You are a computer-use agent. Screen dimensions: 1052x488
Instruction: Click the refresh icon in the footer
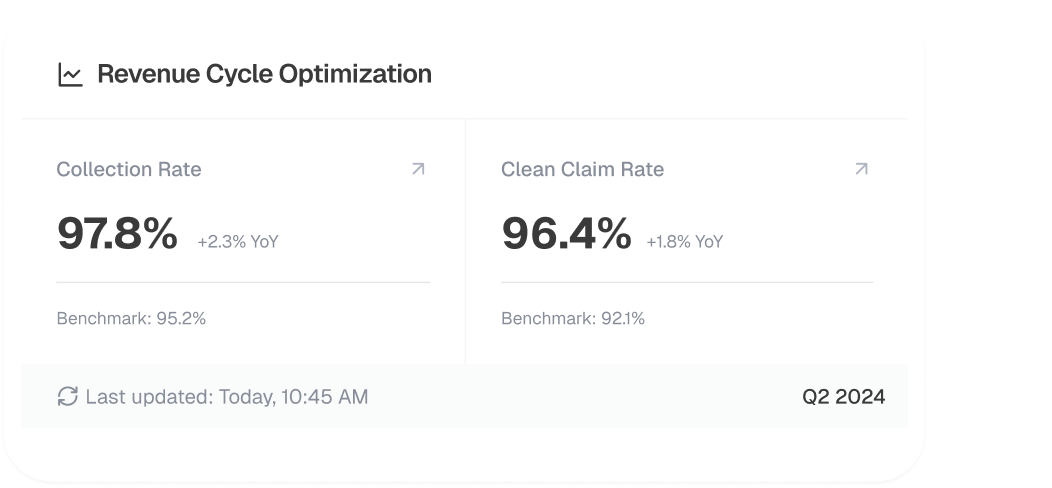[67, 397]
